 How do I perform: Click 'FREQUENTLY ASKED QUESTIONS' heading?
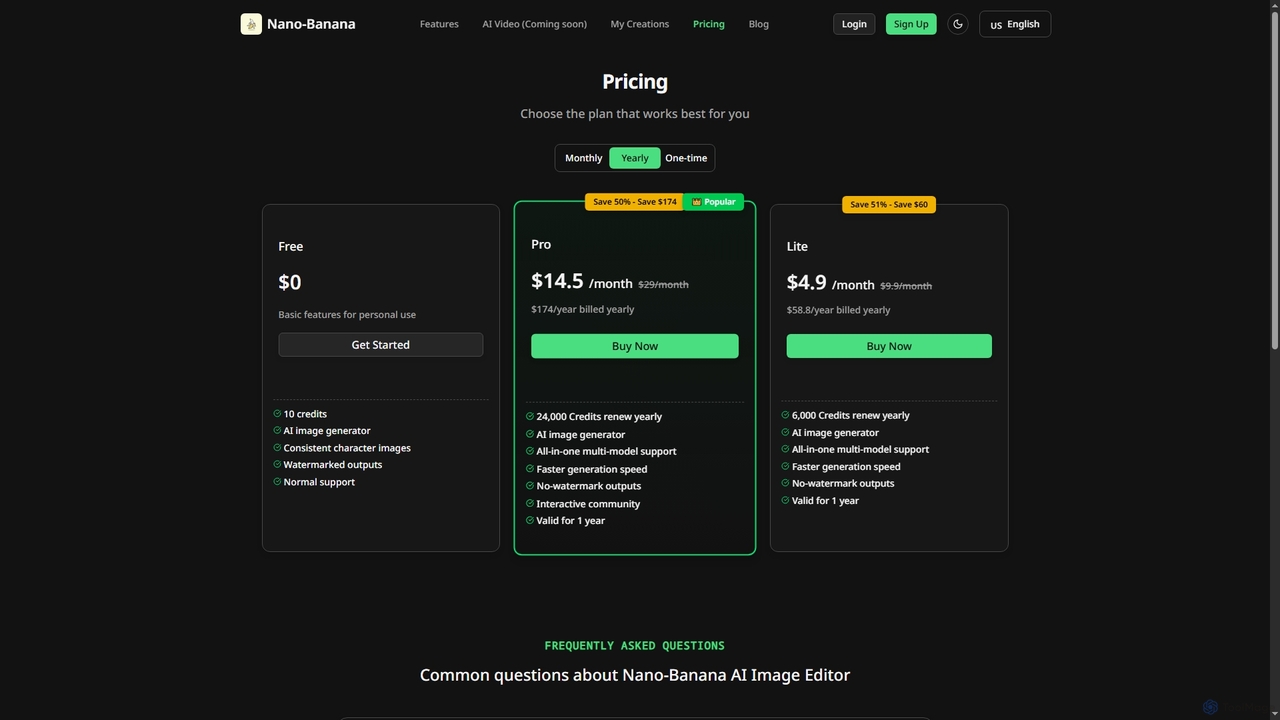point(635,646)
